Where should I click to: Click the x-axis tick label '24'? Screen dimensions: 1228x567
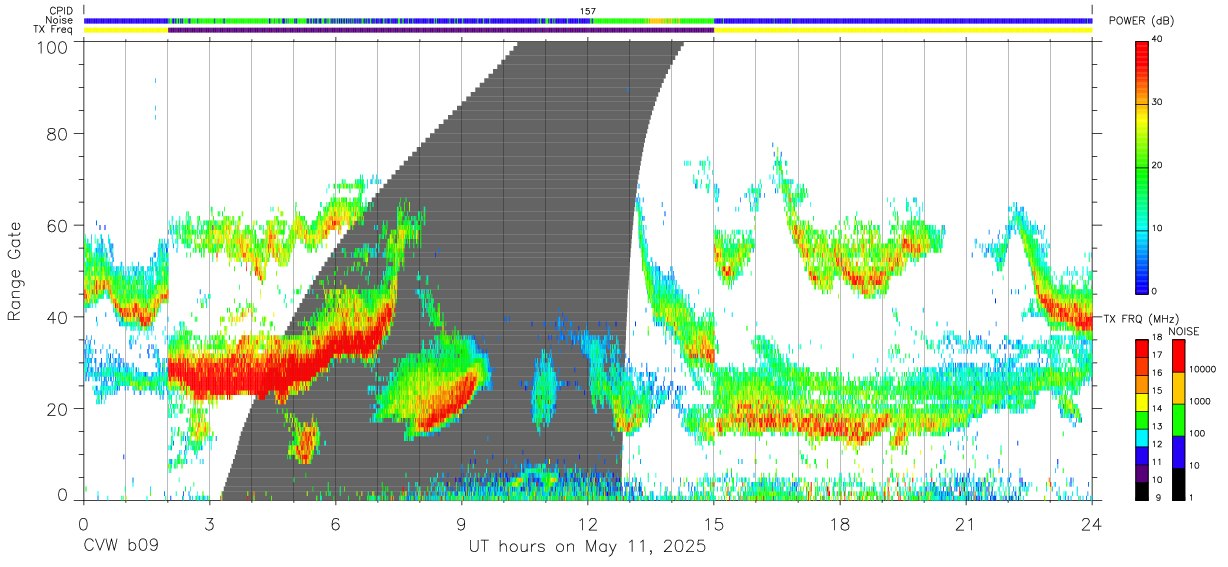pyautogui.click(x=1092, y=524)
